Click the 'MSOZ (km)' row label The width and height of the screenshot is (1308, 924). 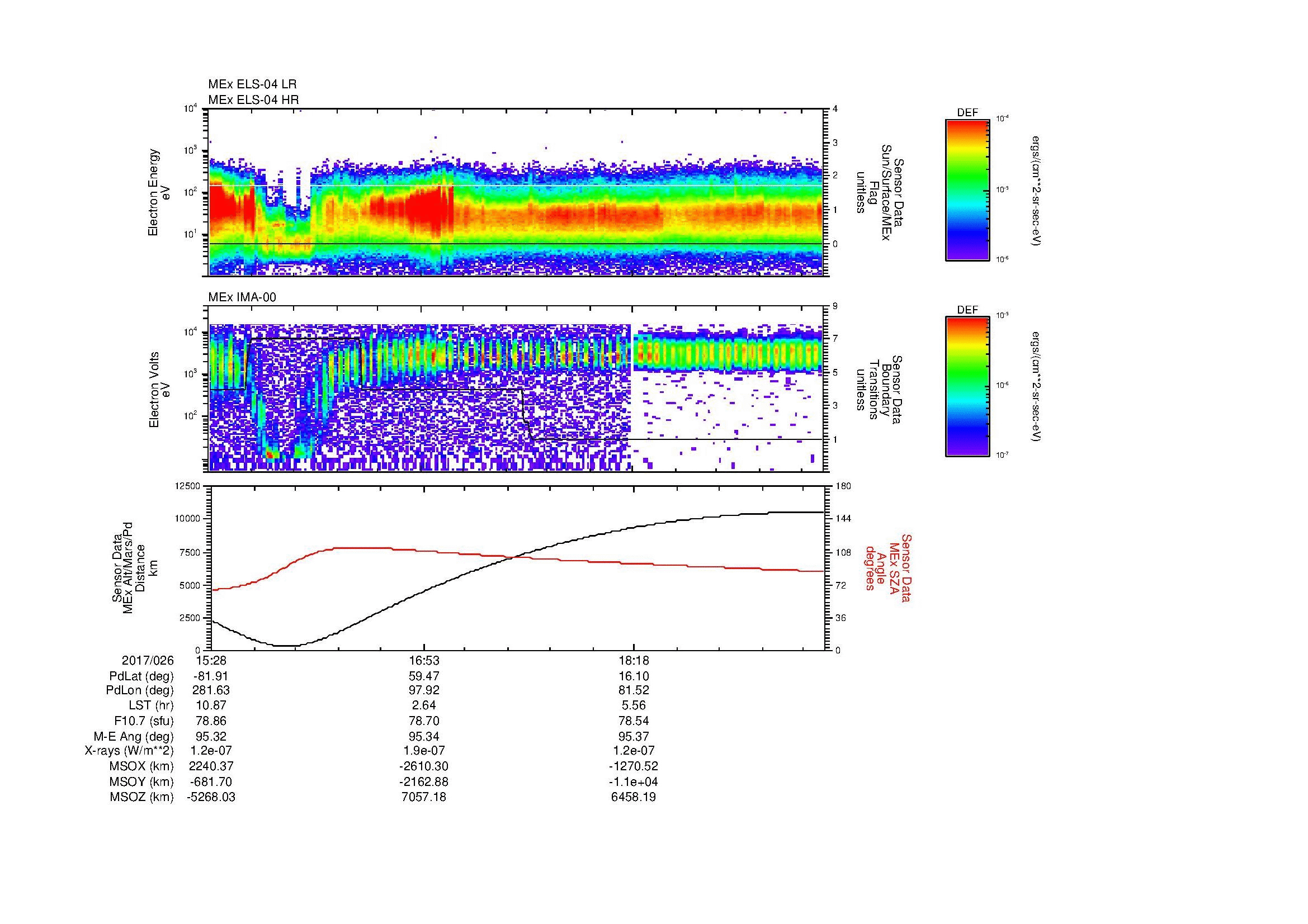141,797
